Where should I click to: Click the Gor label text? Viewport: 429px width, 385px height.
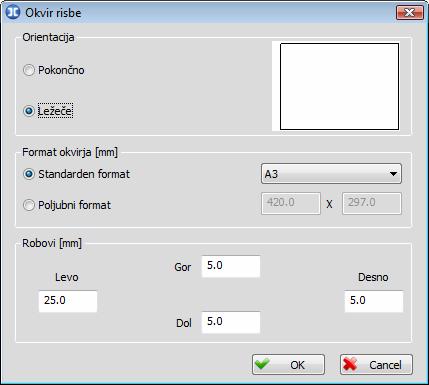pyautogui.click(x=183, y=267)
